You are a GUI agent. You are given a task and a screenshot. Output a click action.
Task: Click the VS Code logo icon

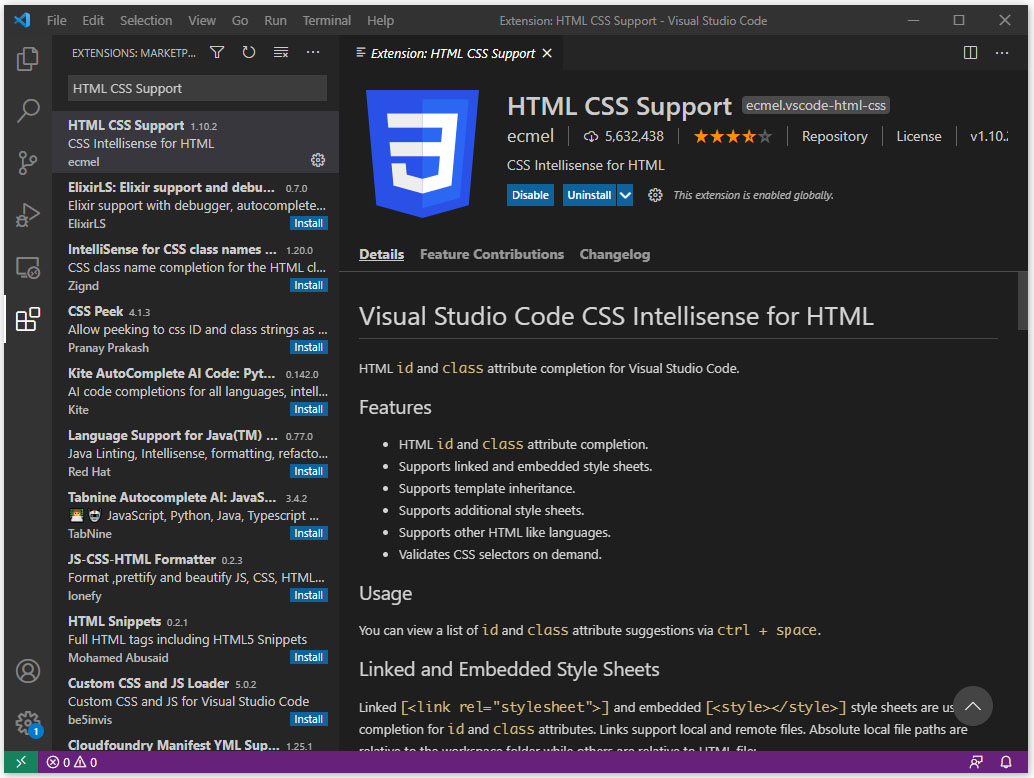tap(22, 20)
